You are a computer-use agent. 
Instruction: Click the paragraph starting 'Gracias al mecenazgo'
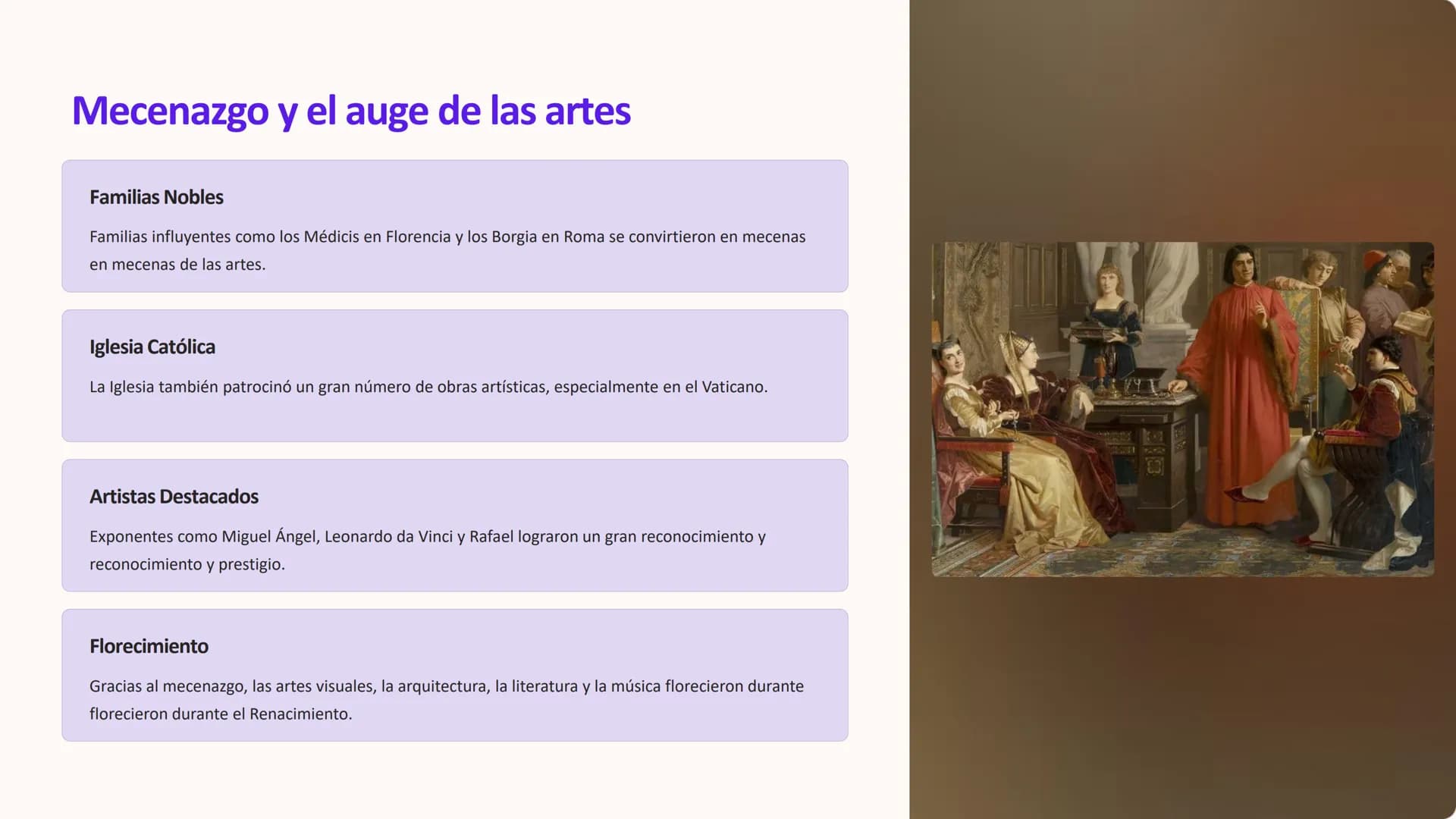[447, 699]
